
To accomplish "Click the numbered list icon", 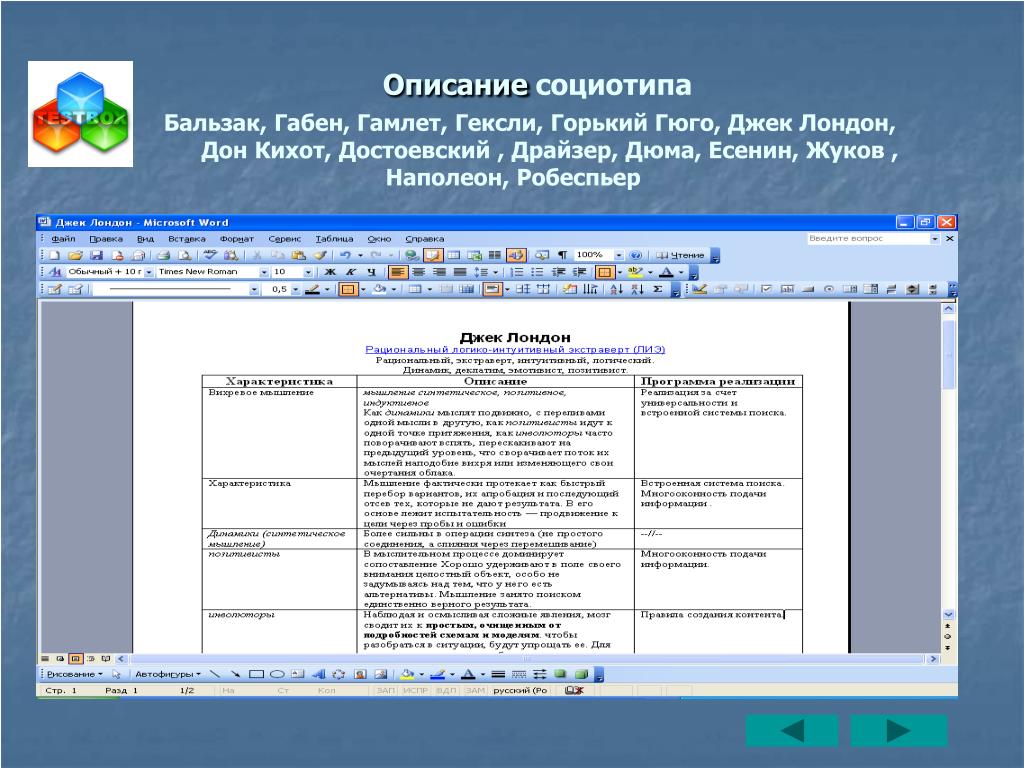I will (x=517, y=272).
